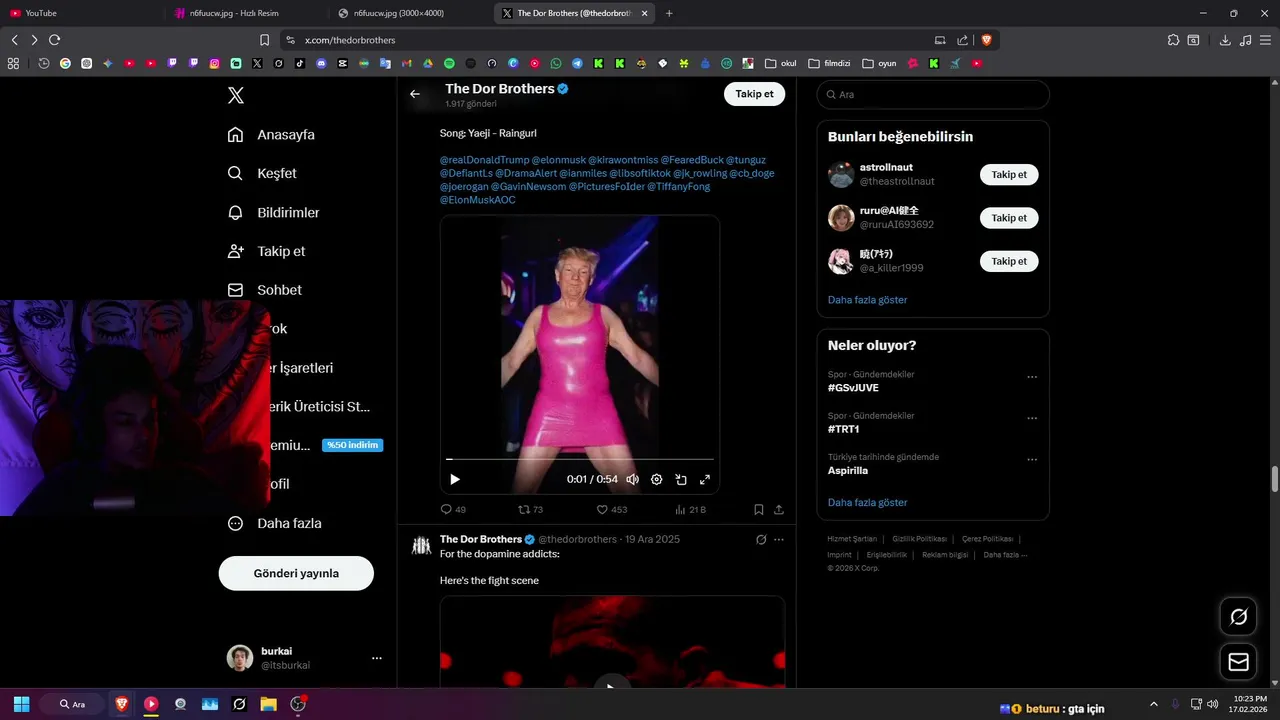Reply to post with 49 comments
Image resolution: width=1280 pixels, height=720 pixels.
point(453,509)
